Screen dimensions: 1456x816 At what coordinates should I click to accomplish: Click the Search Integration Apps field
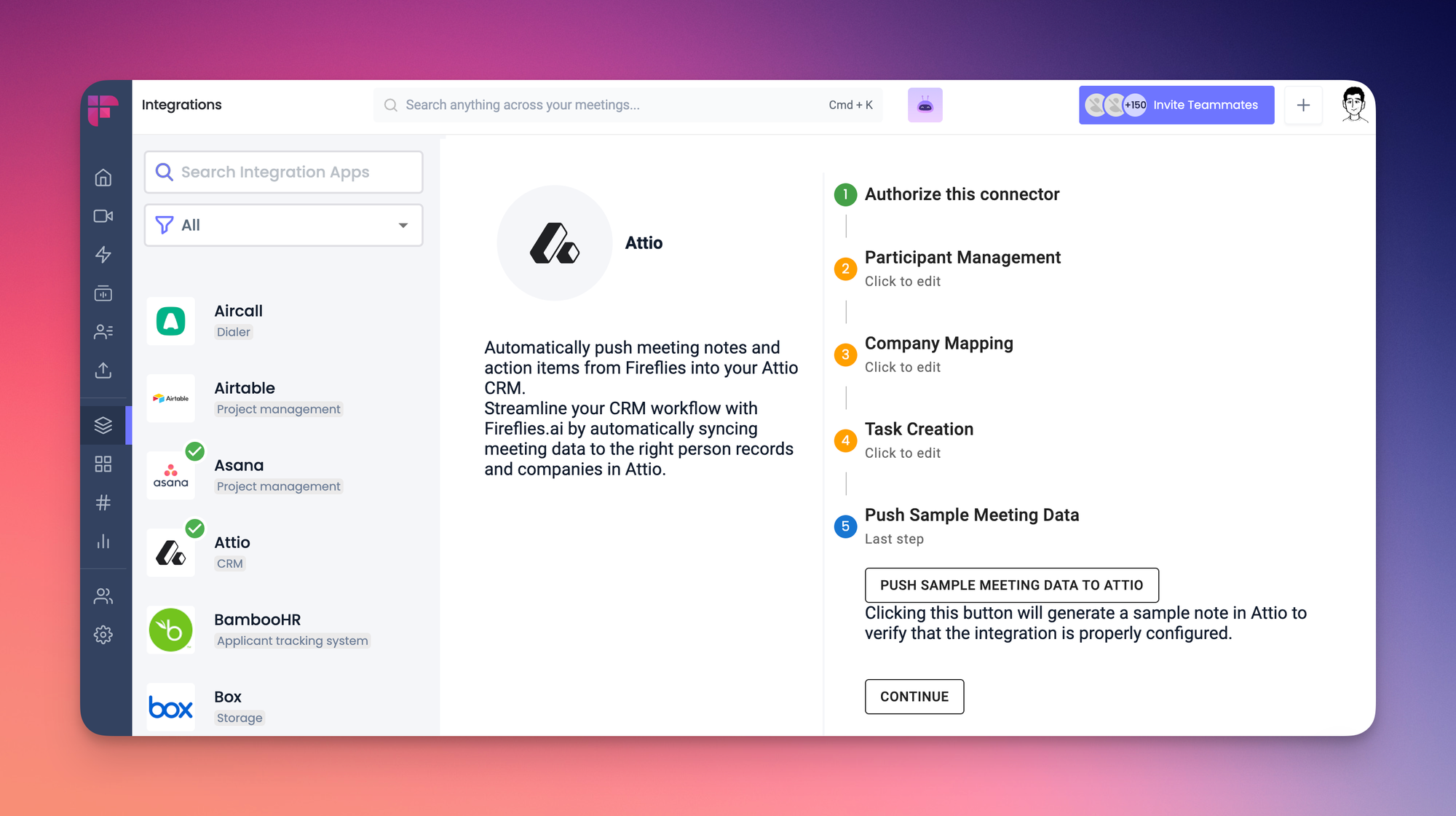pos(283,173)
